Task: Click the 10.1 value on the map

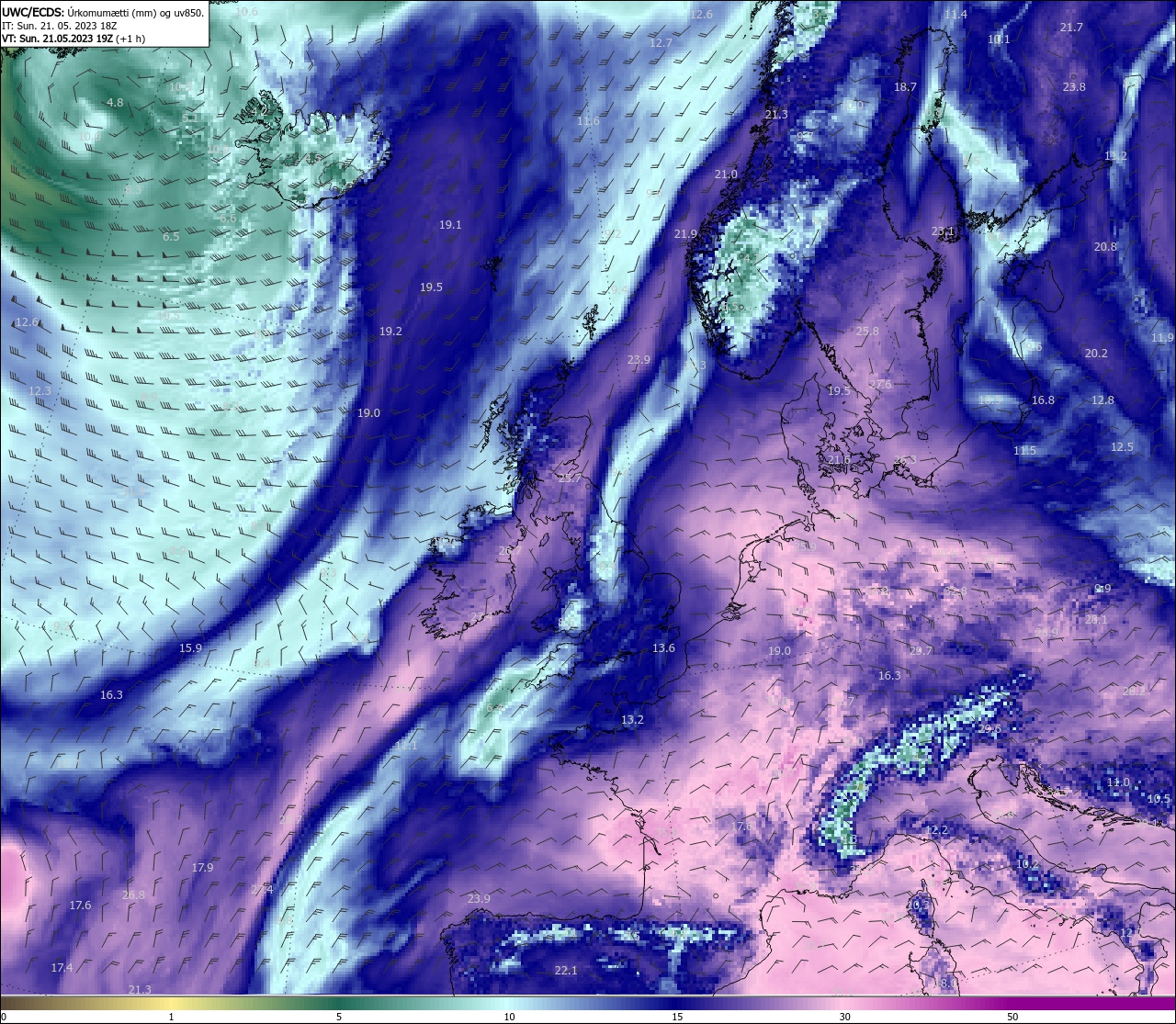Action: pos(999,39)
